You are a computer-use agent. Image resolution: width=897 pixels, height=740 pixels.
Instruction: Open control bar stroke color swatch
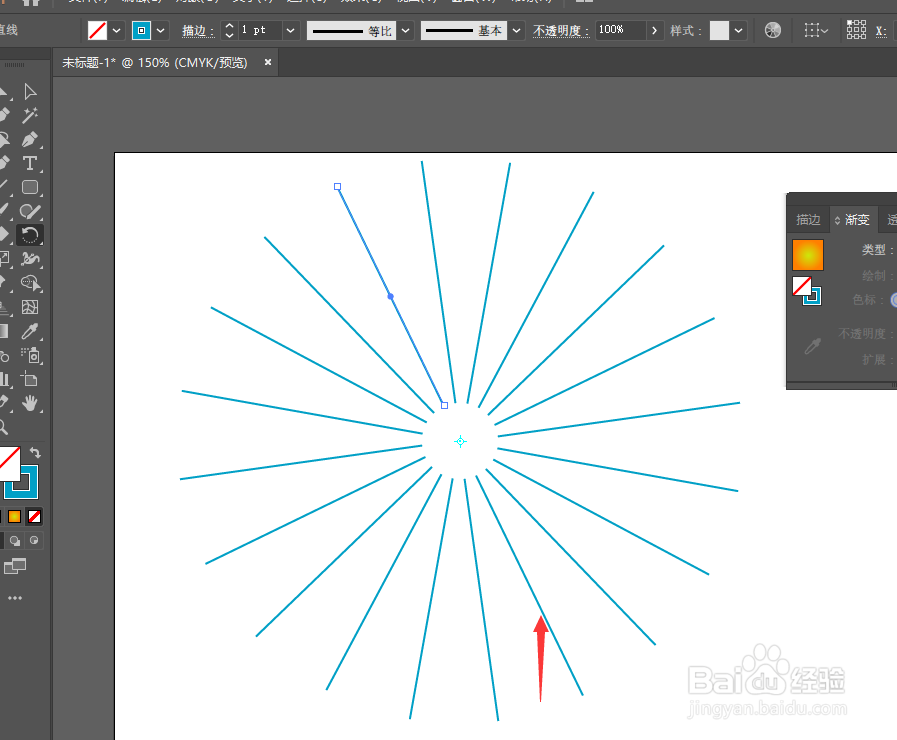tap(141, 30)
